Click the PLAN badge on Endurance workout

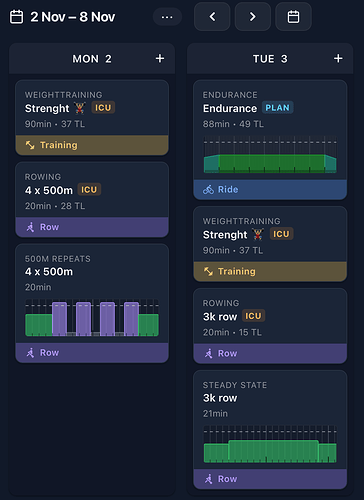coord(277,108)
